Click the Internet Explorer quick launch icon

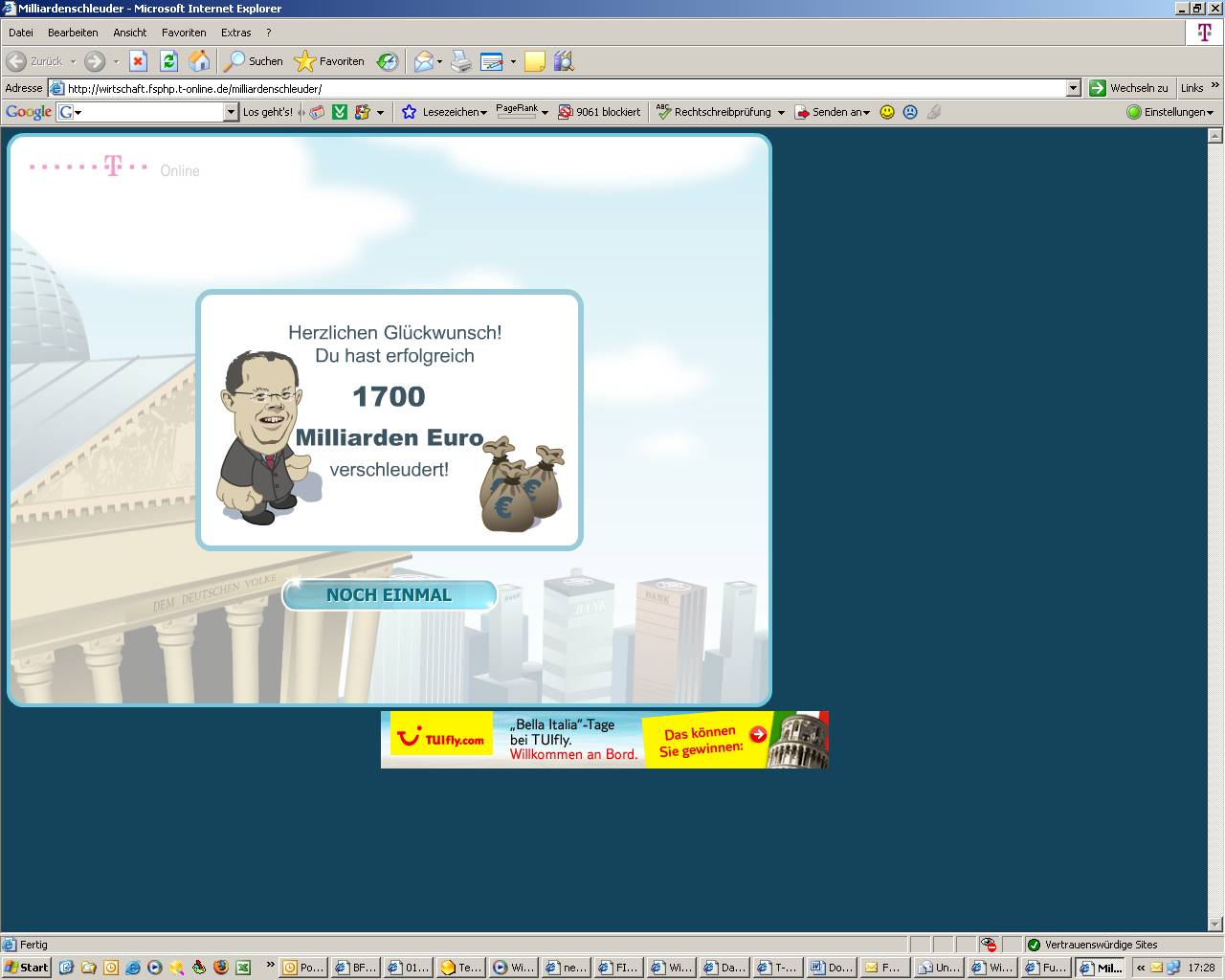tap(132, 968)
